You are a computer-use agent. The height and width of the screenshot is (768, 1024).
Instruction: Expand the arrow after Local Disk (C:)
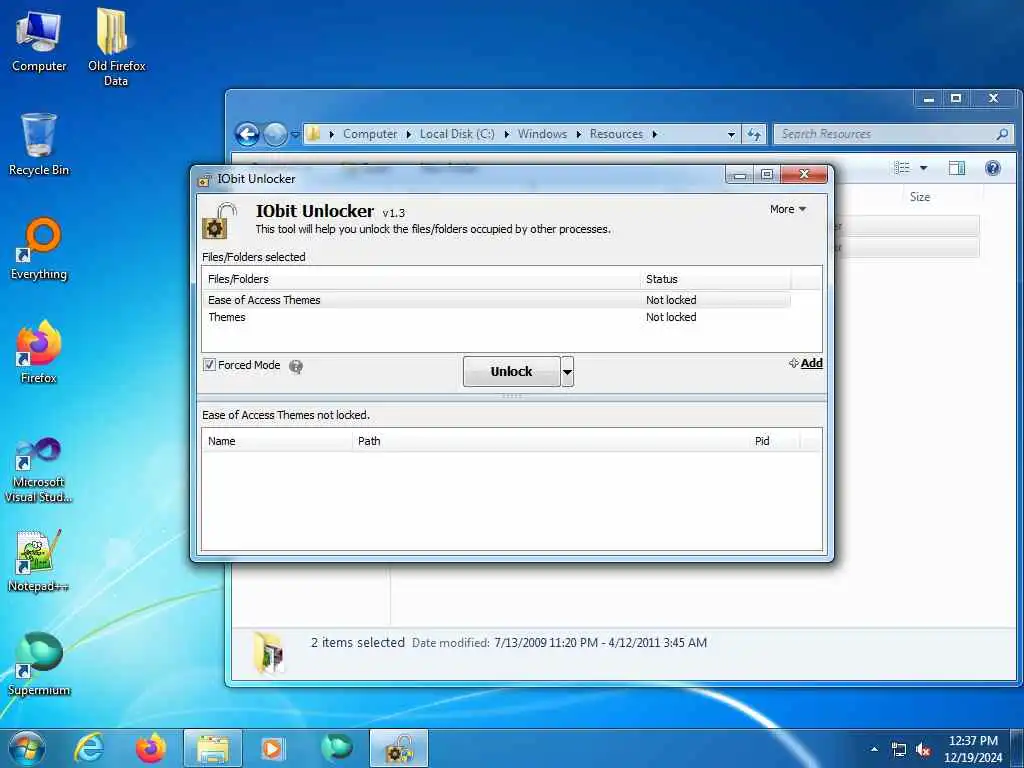point(507,135)
